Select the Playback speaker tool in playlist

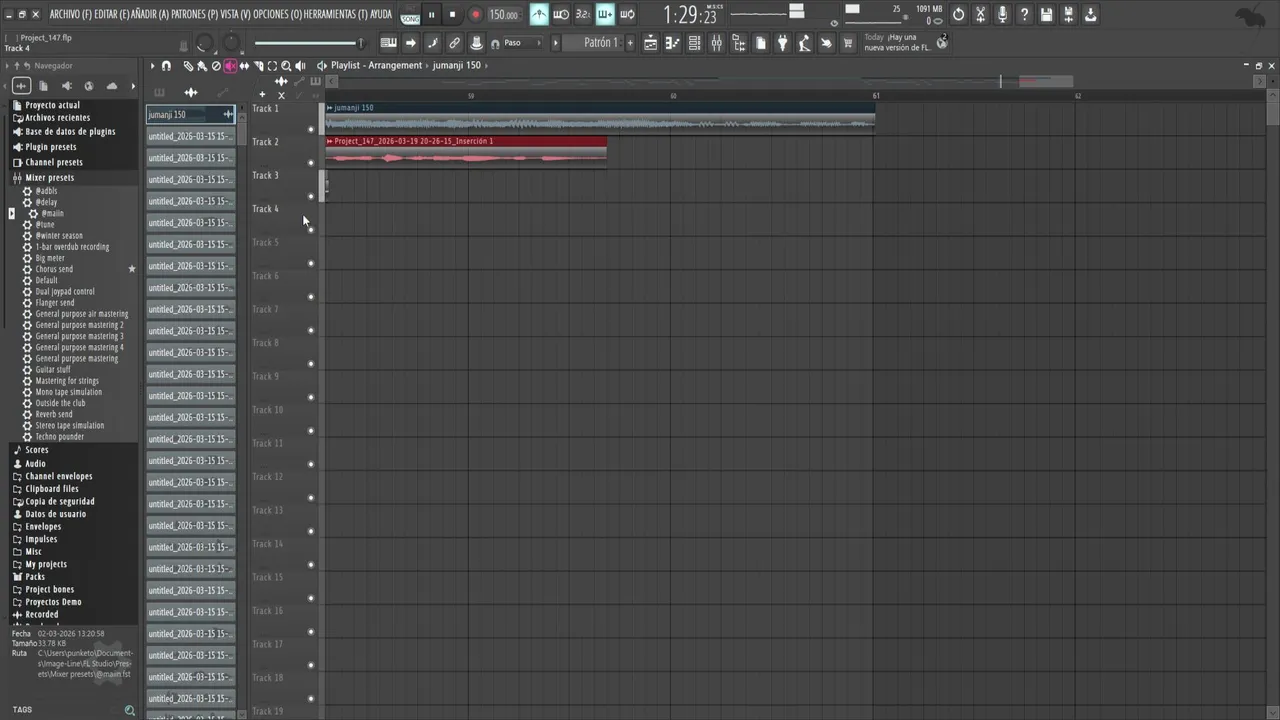pyautogui.click(x=300, y=66)
